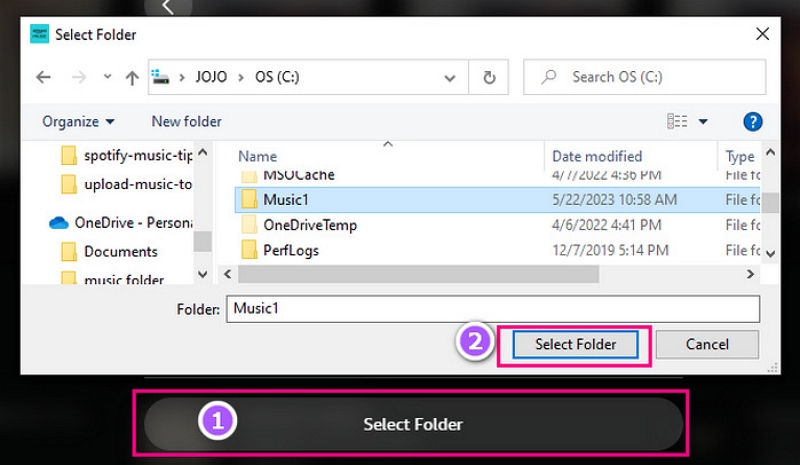Click navigation pane scroll down arrow

203,275
